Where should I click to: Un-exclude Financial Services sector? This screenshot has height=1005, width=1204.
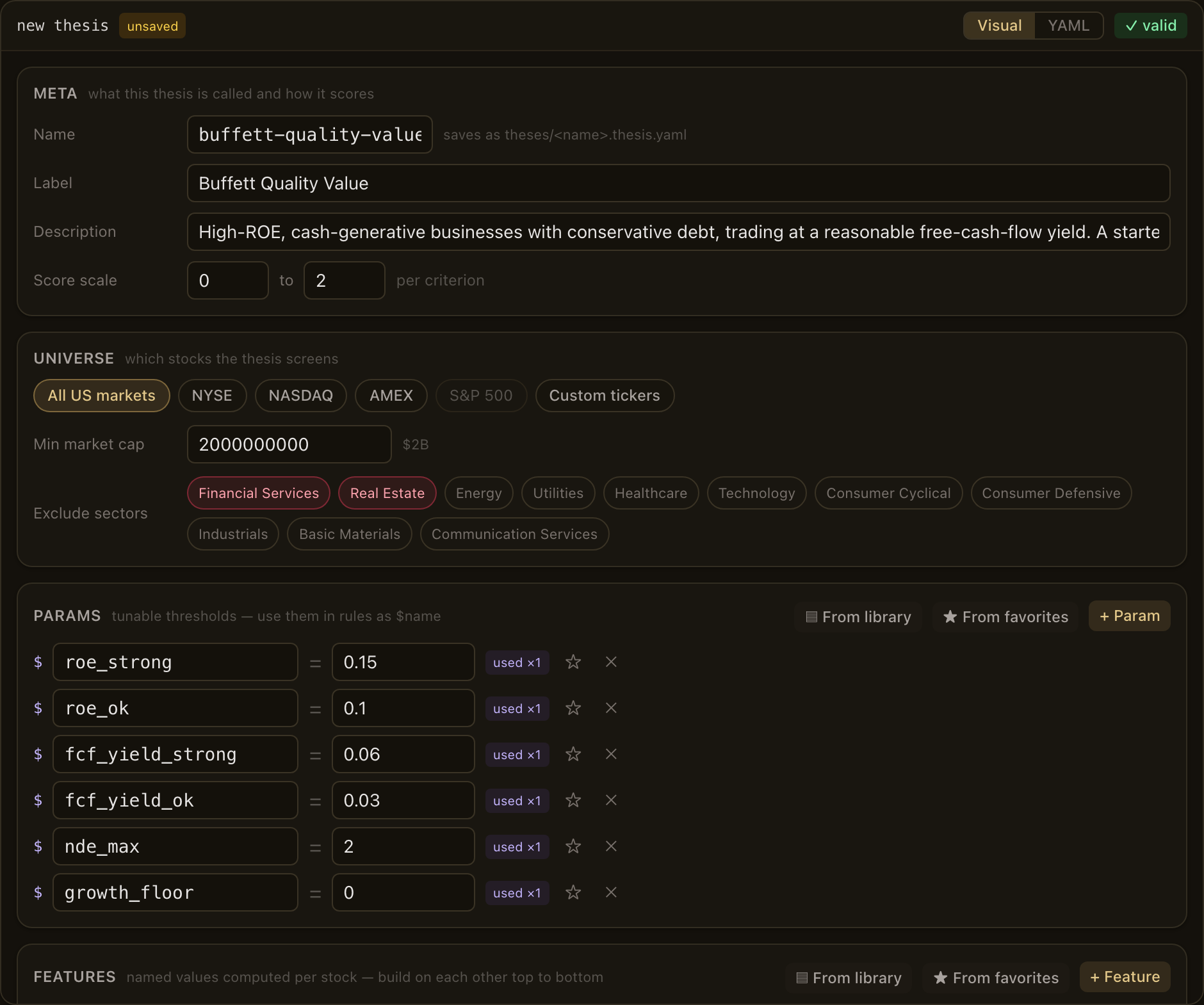pyautogui.click(x=259, y=493)
